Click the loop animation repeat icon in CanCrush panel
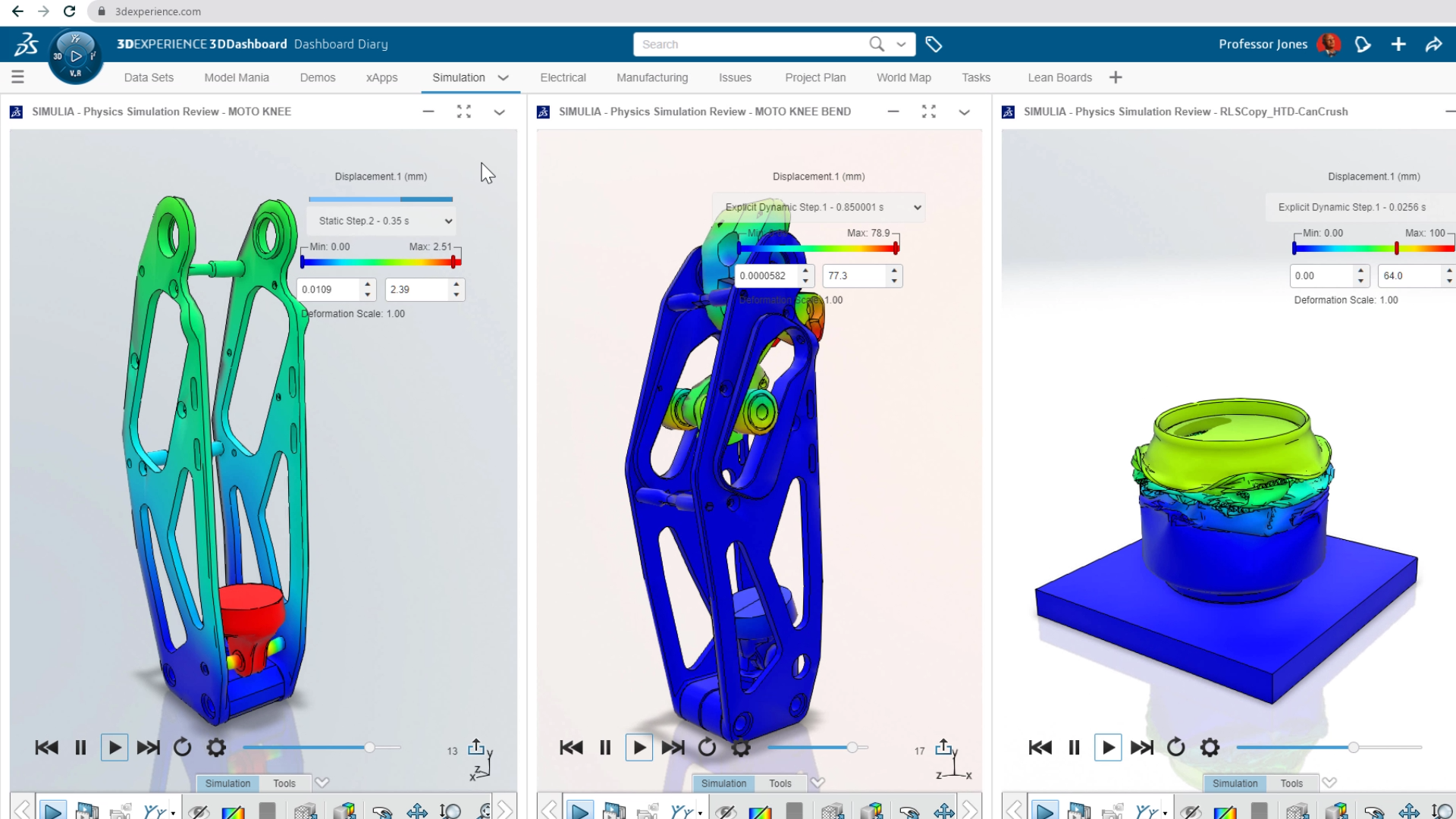The height and width of the screenshot is (819, 1456). (1176, 747)
